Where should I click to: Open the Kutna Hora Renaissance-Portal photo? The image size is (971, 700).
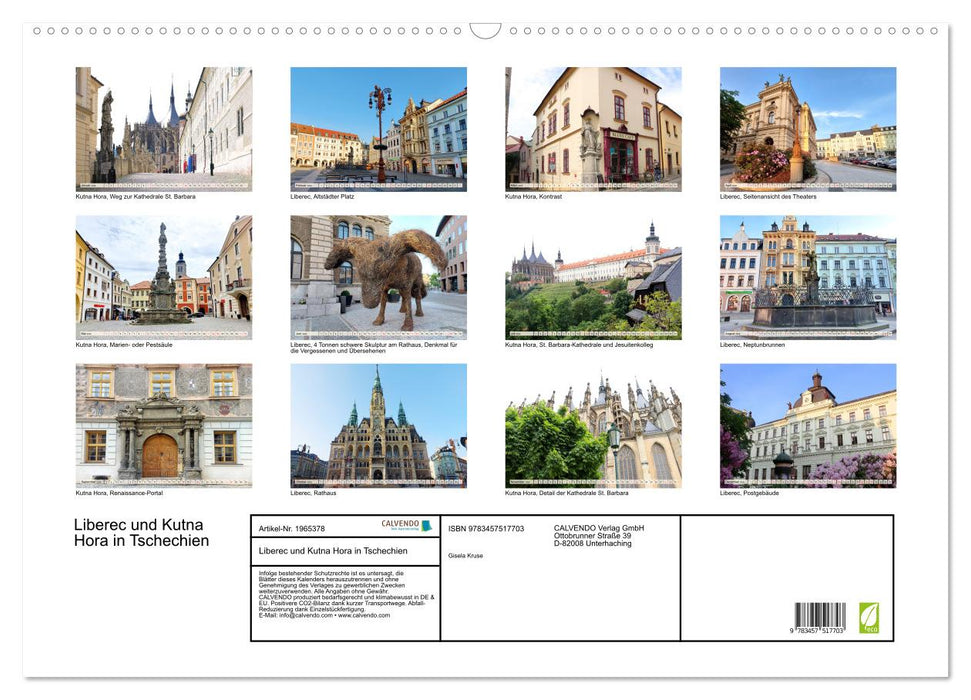163,425
